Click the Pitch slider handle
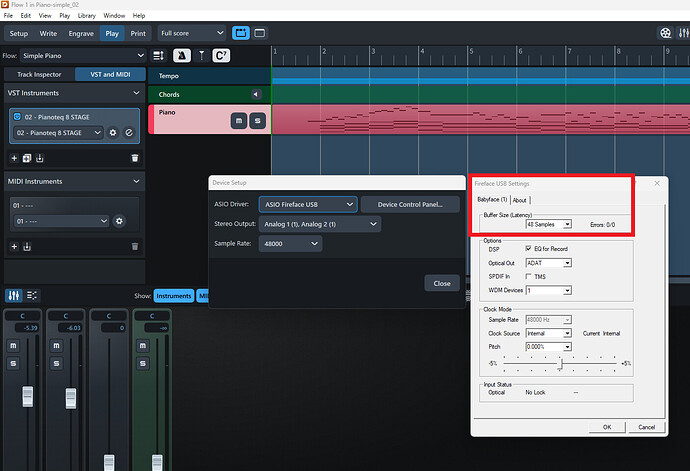This screenshot has height=471, width=690. (560, 364)
